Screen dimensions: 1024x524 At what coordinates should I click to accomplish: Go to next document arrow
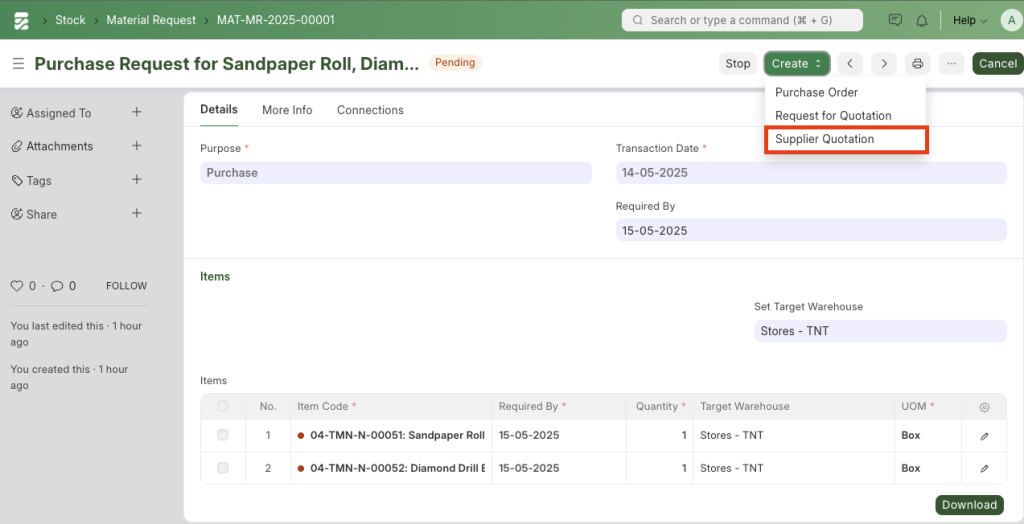tap(884, 63)
